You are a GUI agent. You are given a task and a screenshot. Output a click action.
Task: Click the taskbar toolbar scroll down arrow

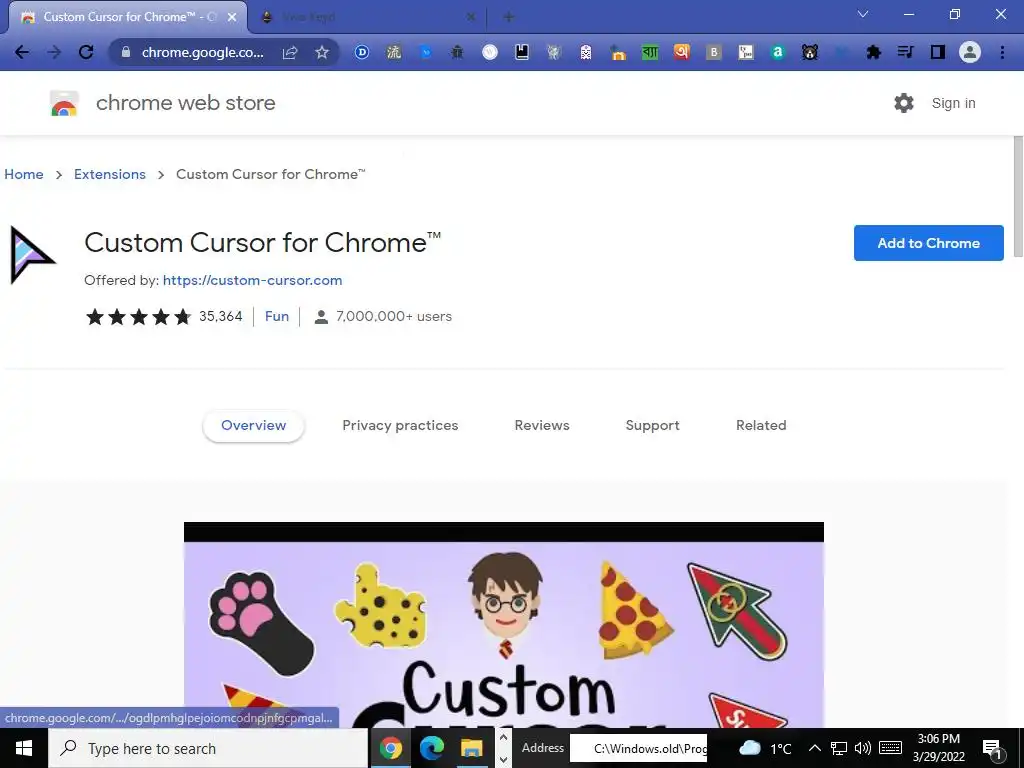click(503, 760)
